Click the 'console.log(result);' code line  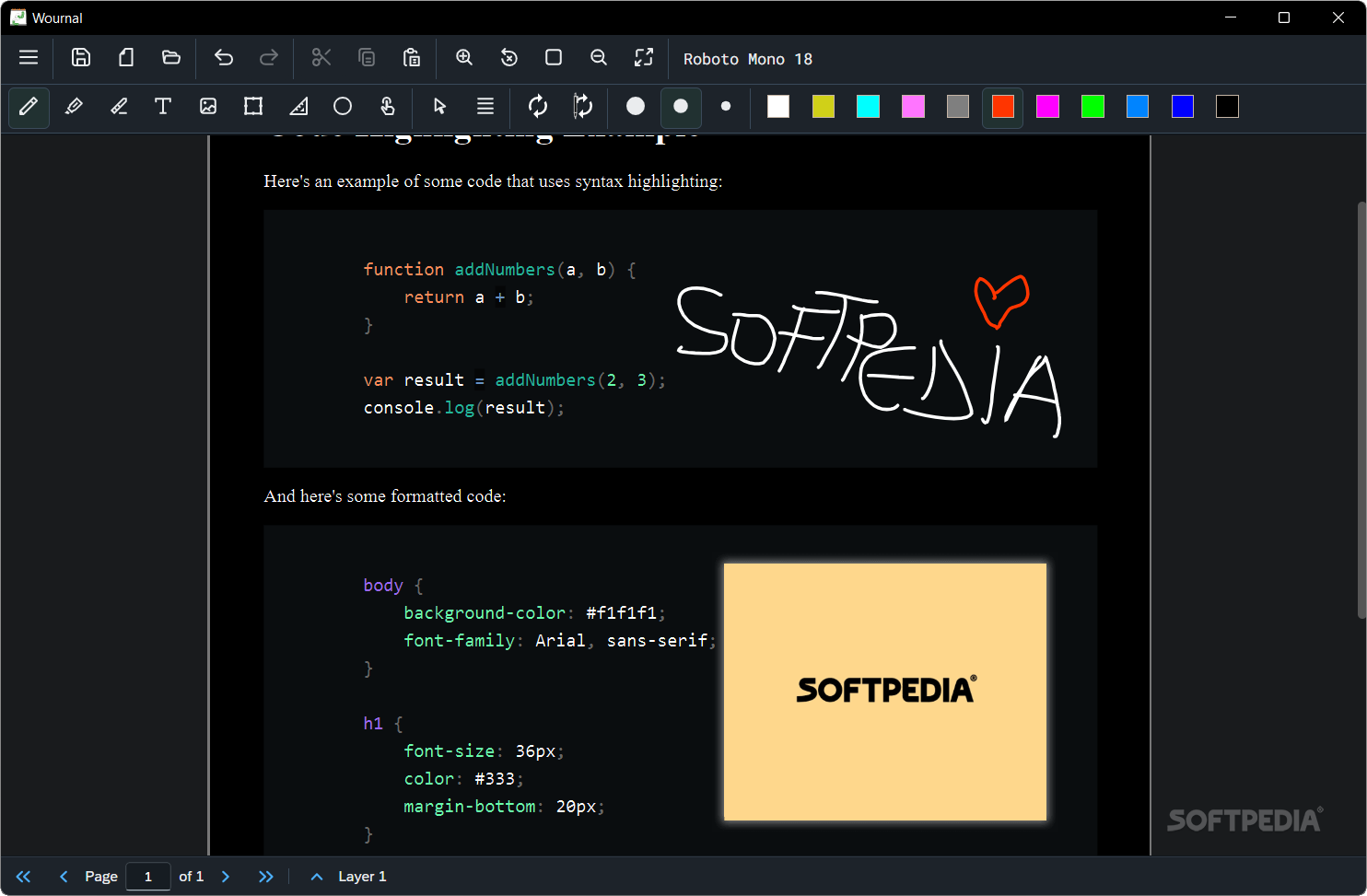coord(464,408)
